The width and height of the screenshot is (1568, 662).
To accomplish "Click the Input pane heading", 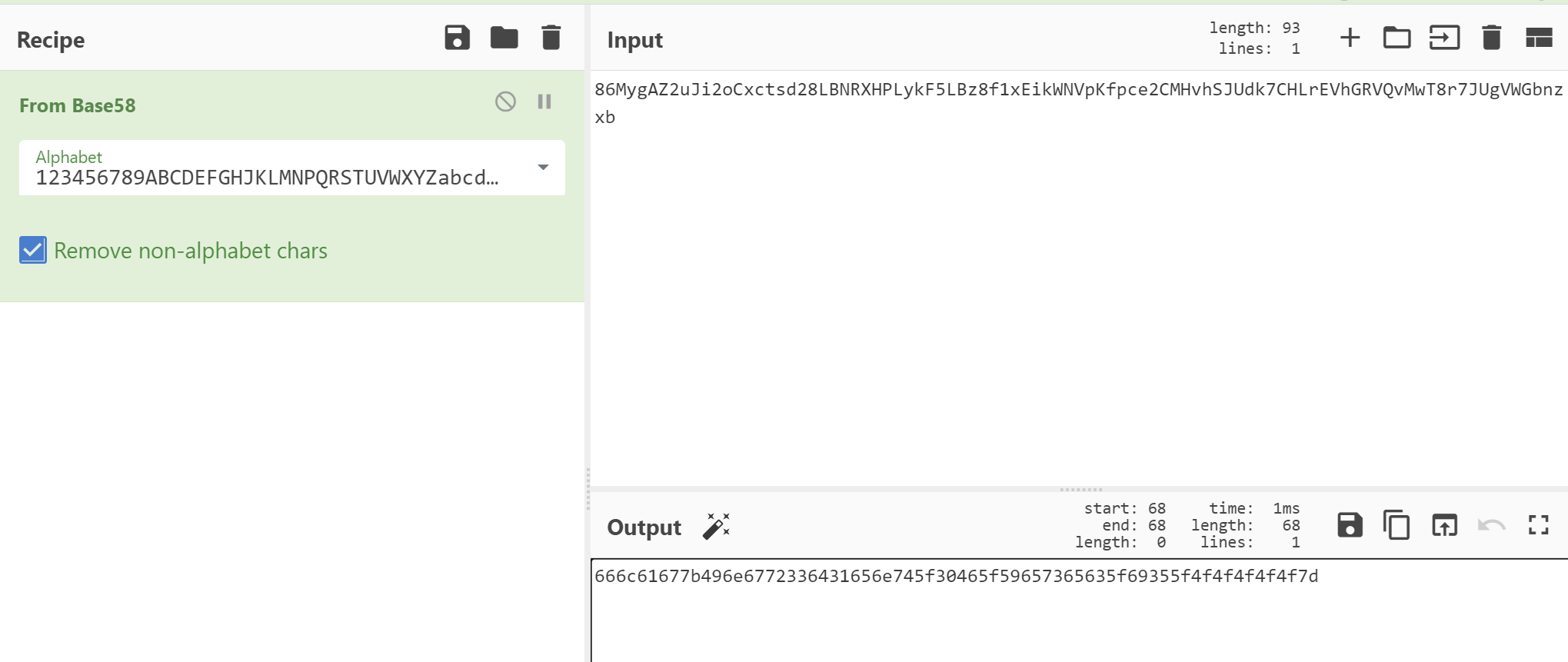I will coord(635,39).
